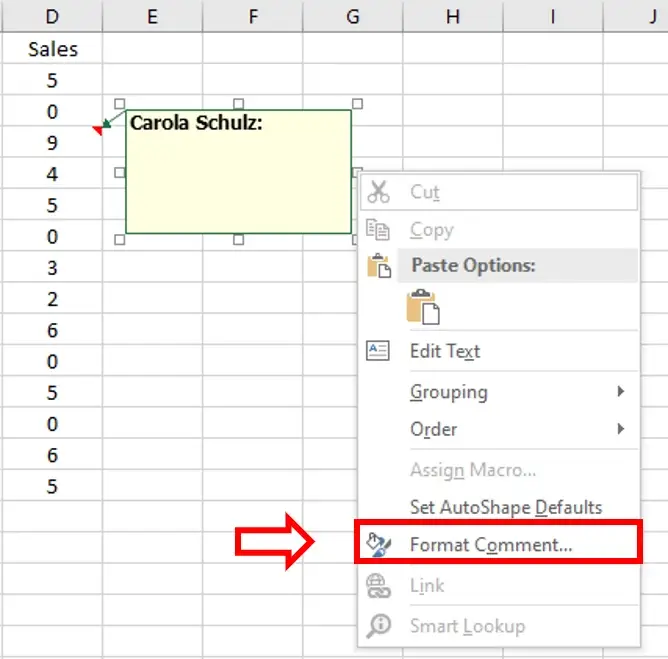The image size is (668, 659).
Task: Choose Format Comment... from the menu
Action: click(x=490, y=545)
